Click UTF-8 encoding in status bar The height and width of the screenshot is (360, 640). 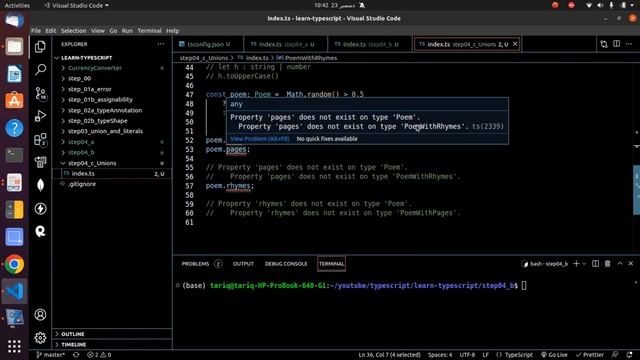(x=467, y=355)
